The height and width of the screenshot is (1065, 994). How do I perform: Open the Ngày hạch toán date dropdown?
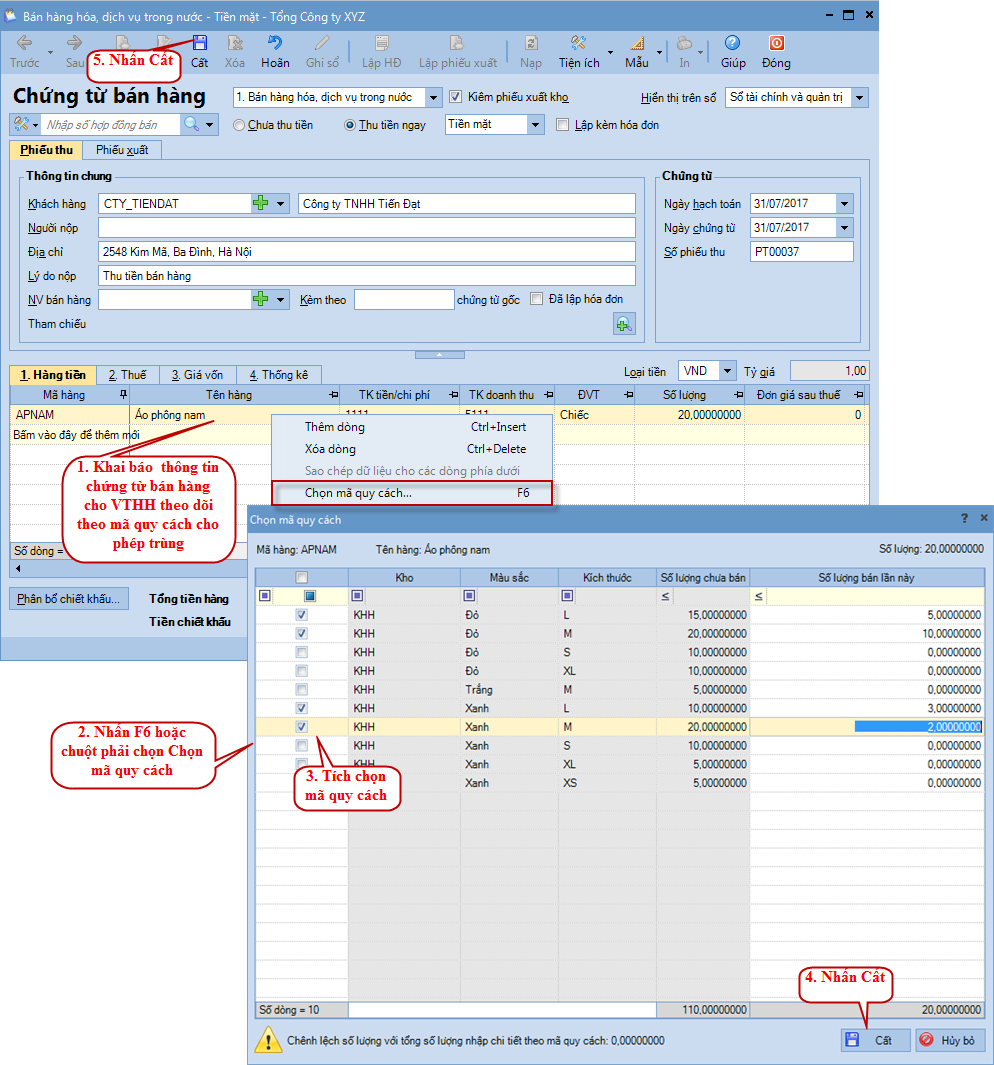tap(845, 204)
